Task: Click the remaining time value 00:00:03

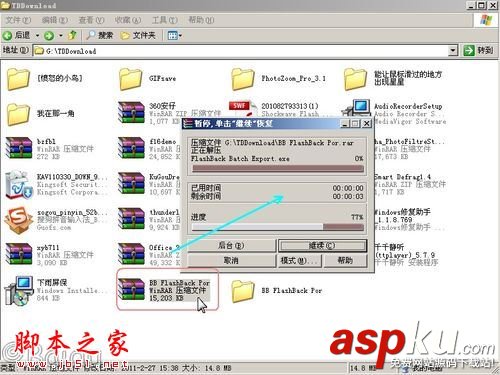Action: [348, 197]
